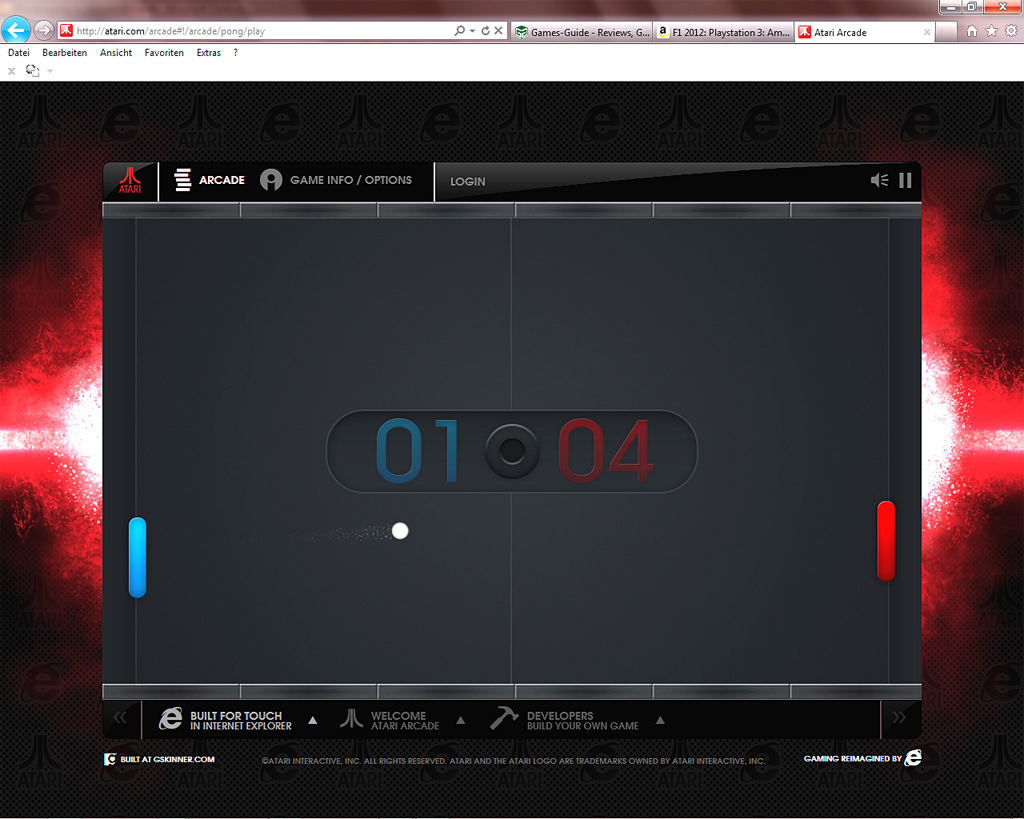Screen dimensions: 1024x819
Task: Click the browser forward arrow button
Action: point(44,30)
